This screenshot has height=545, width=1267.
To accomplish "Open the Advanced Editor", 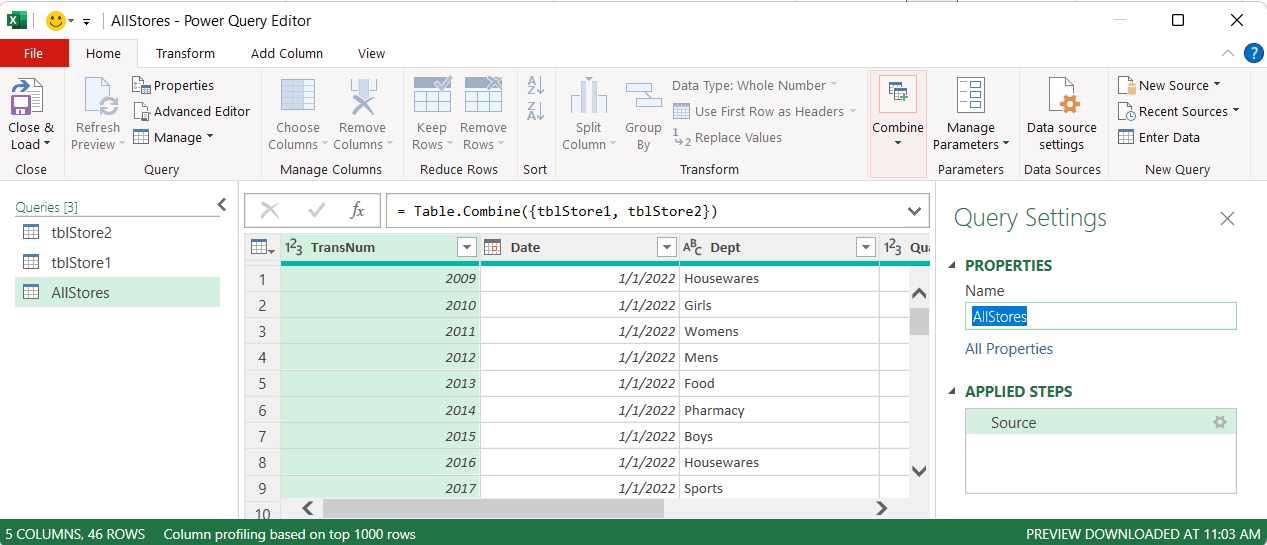I will coord(191,111).
